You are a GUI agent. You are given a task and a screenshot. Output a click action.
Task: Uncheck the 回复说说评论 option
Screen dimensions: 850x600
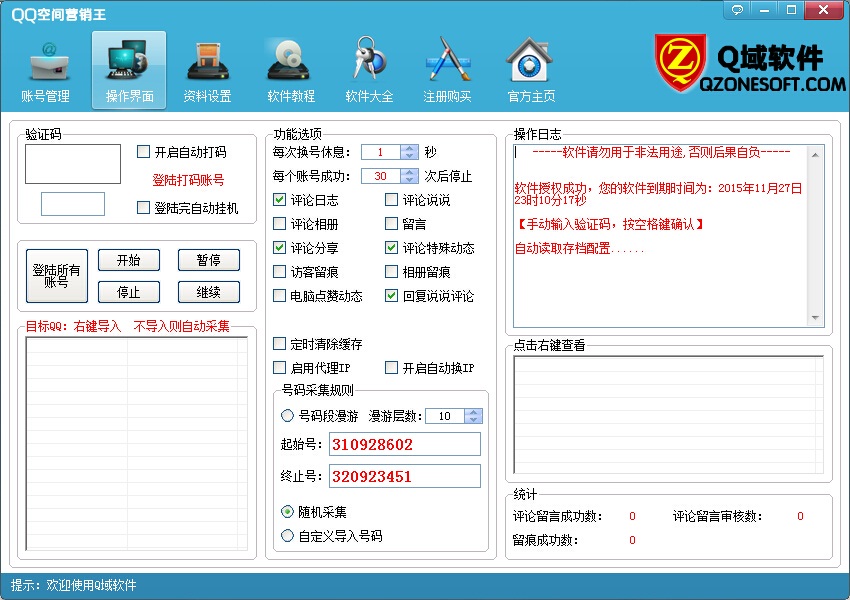point(391,296)
